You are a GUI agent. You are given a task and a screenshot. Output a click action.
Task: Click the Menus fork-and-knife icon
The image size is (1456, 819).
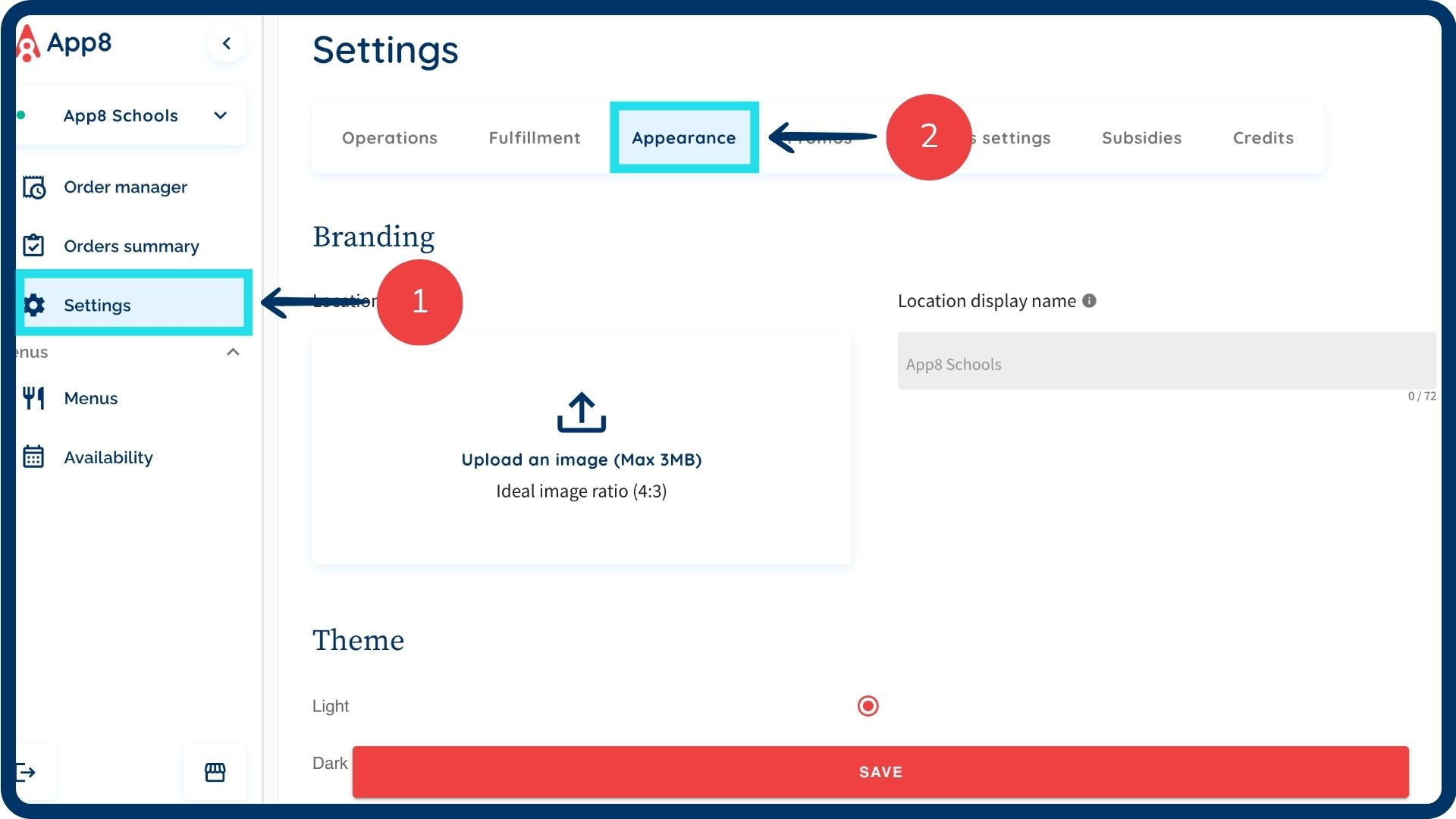[33, 398]
